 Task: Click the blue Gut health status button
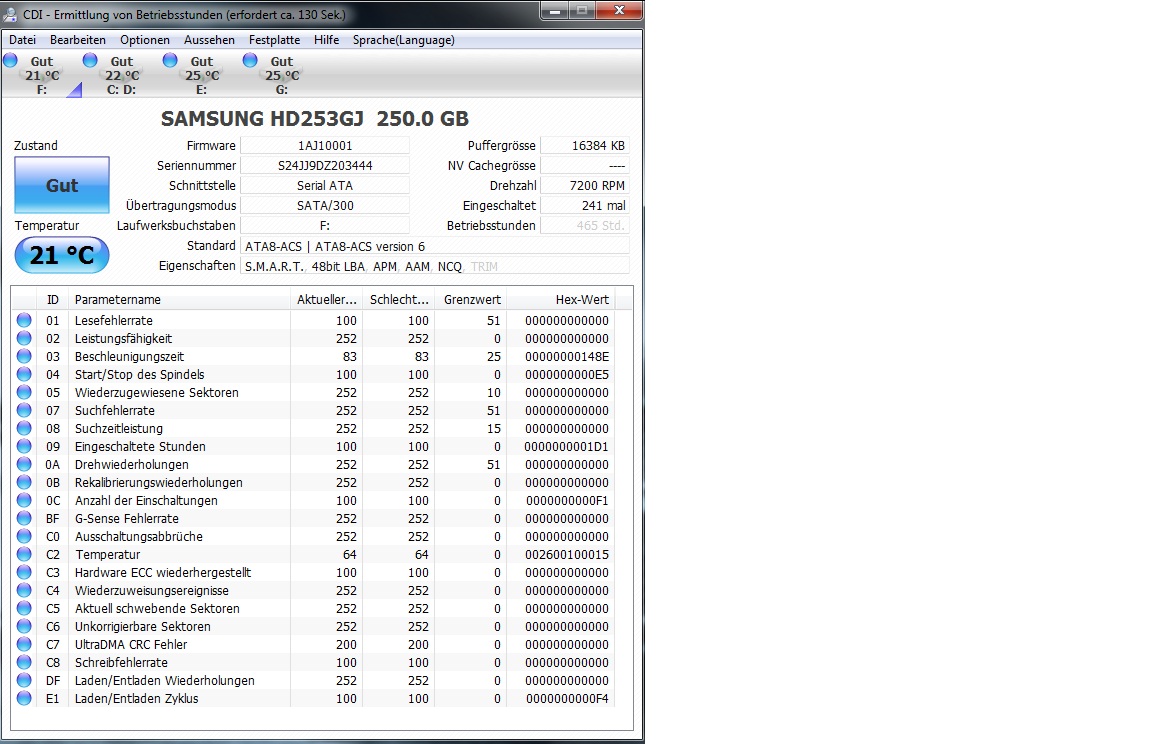62,185
